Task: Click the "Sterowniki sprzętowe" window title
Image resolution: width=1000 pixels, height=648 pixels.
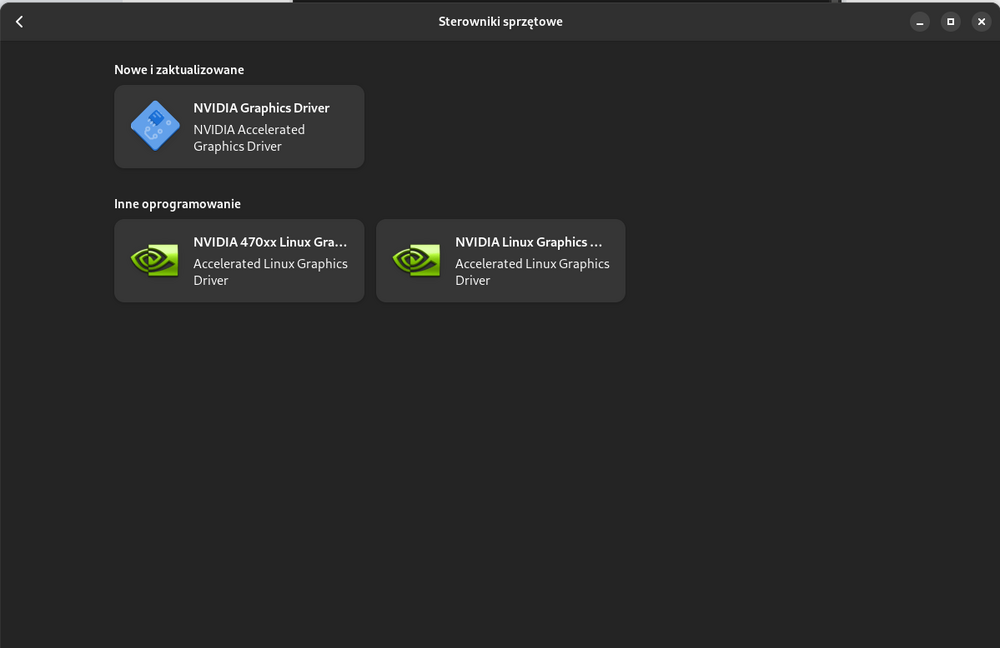Action: click(500, 21)
